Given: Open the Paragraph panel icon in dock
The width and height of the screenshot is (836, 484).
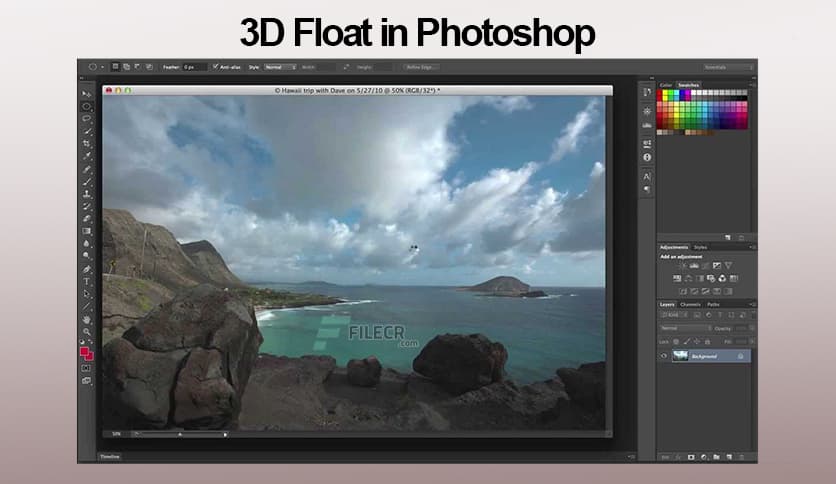Looking at the screenshot, I should 647,189.
